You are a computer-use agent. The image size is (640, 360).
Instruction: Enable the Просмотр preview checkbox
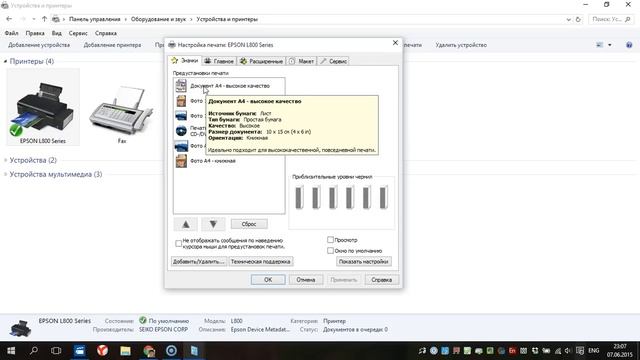(330, 240)
